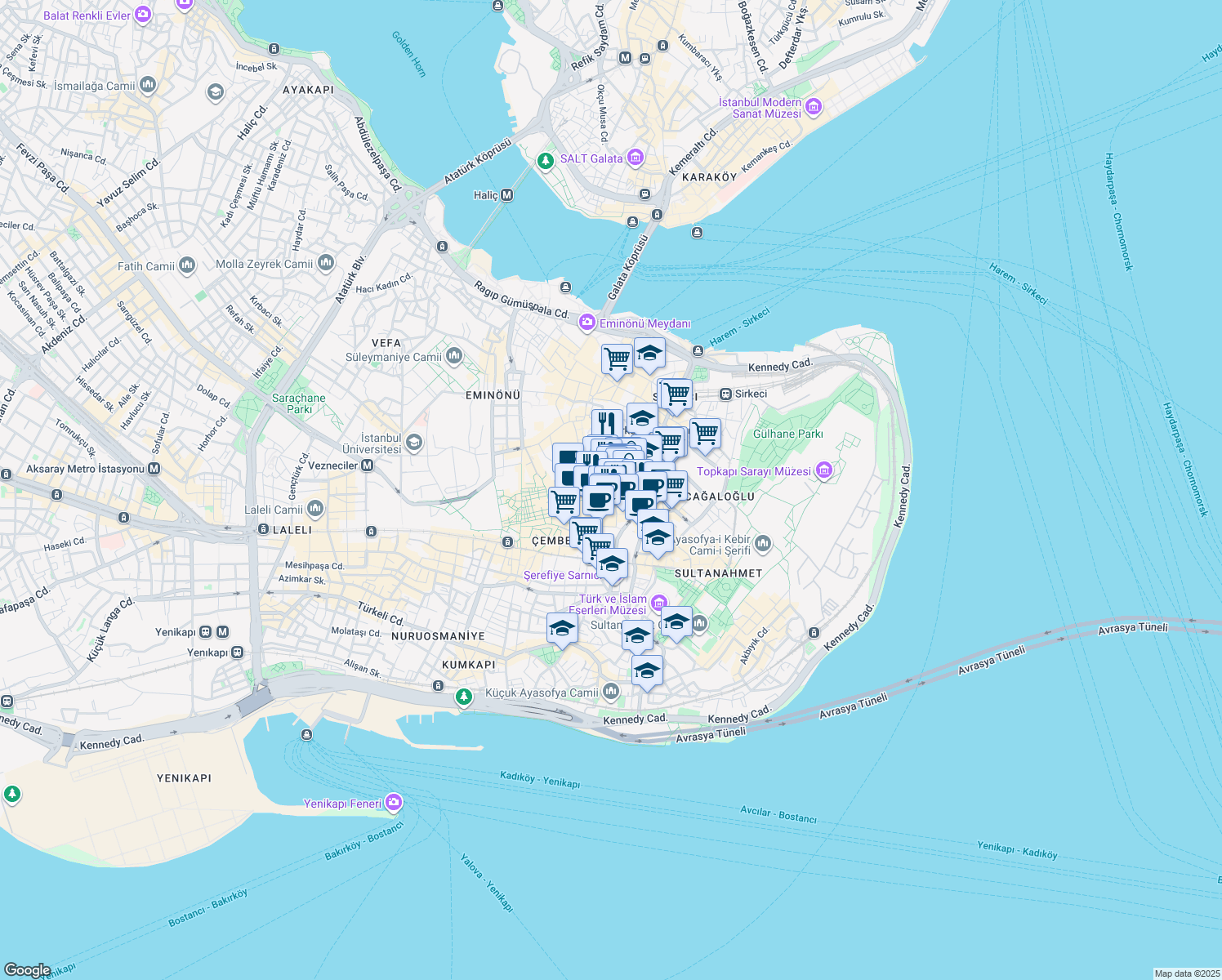The height and width of the screenshot is (980, 1222).
Task: Click the Eminönü Meydanı camera icon
Action: click(x=586, y=323)
